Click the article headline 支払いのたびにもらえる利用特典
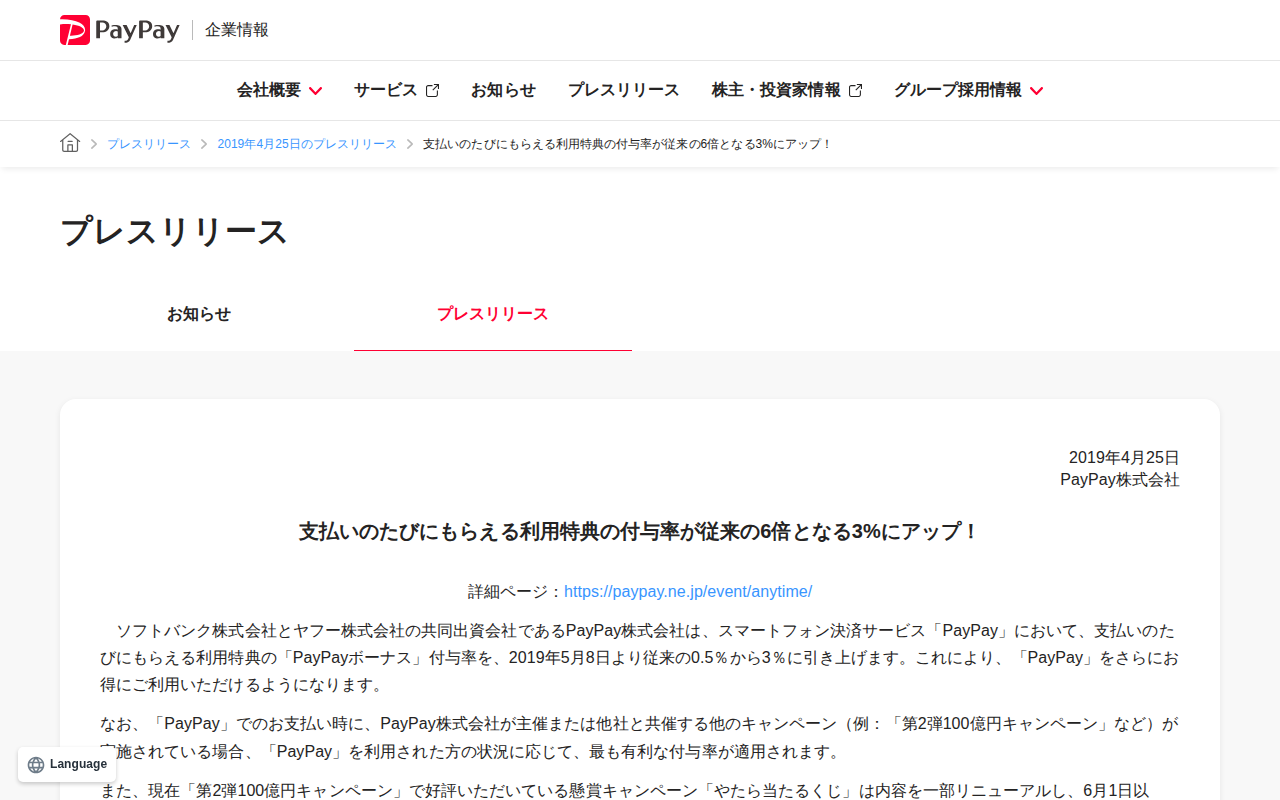 pos(639,531)
